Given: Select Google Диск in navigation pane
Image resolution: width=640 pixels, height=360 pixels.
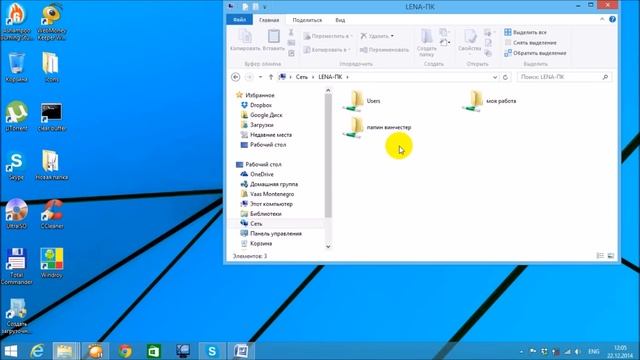Looking at the screenshot, I should pyautogui.click(x=262, y=115).
